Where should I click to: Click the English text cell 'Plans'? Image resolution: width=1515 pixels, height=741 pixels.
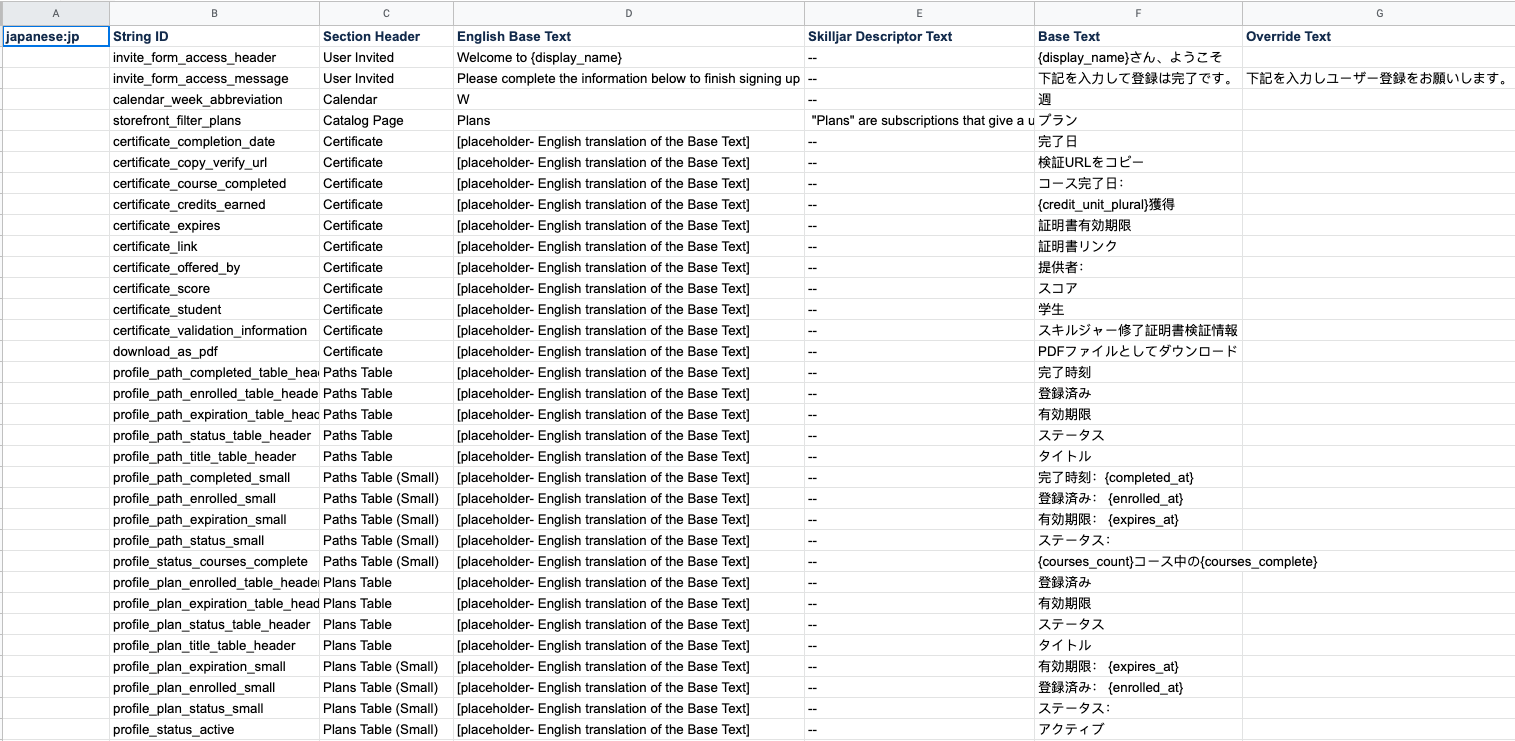pos(629,121)
